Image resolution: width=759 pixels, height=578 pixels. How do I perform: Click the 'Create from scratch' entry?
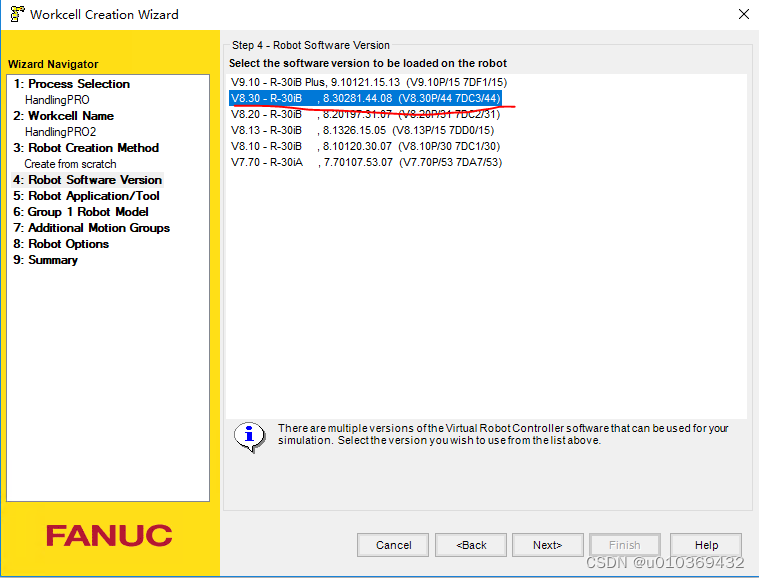tap(71, 164)
